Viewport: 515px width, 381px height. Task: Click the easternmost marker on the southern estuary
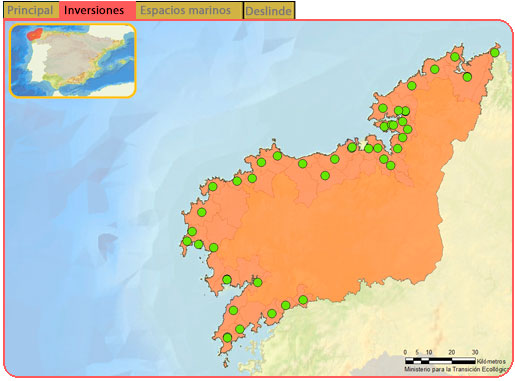coord(303,300)
